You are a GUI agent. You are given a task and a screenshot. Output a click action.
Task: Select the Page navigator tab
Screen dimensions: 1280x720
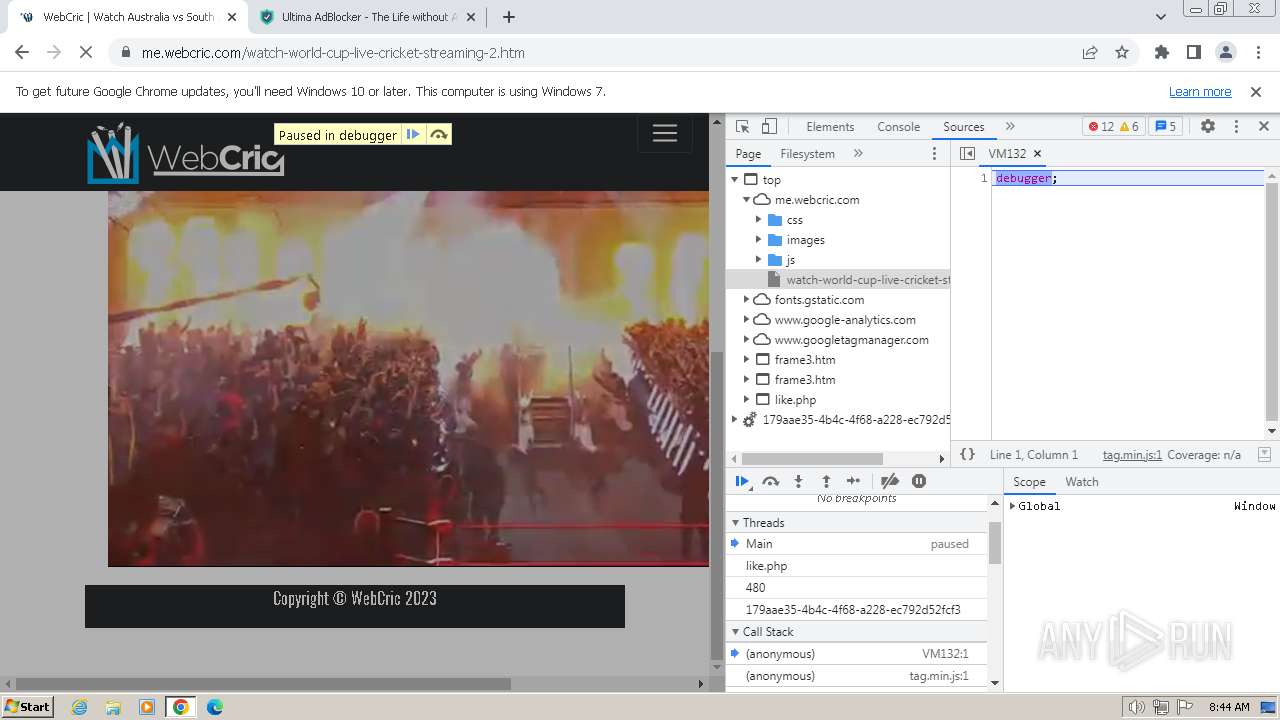pos(748,154)
